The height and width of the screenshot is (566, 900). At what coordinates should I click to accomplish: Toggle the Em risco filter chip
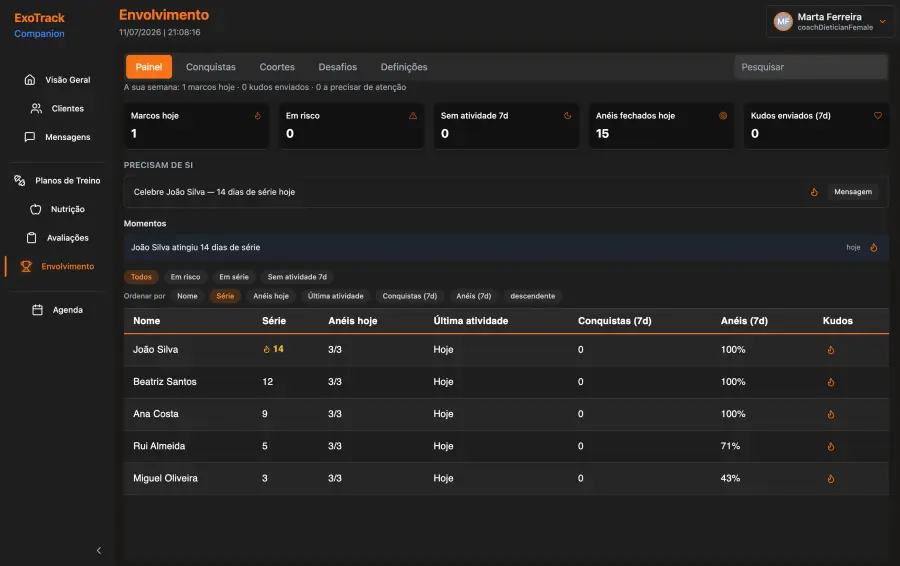[x=185, y=277]
